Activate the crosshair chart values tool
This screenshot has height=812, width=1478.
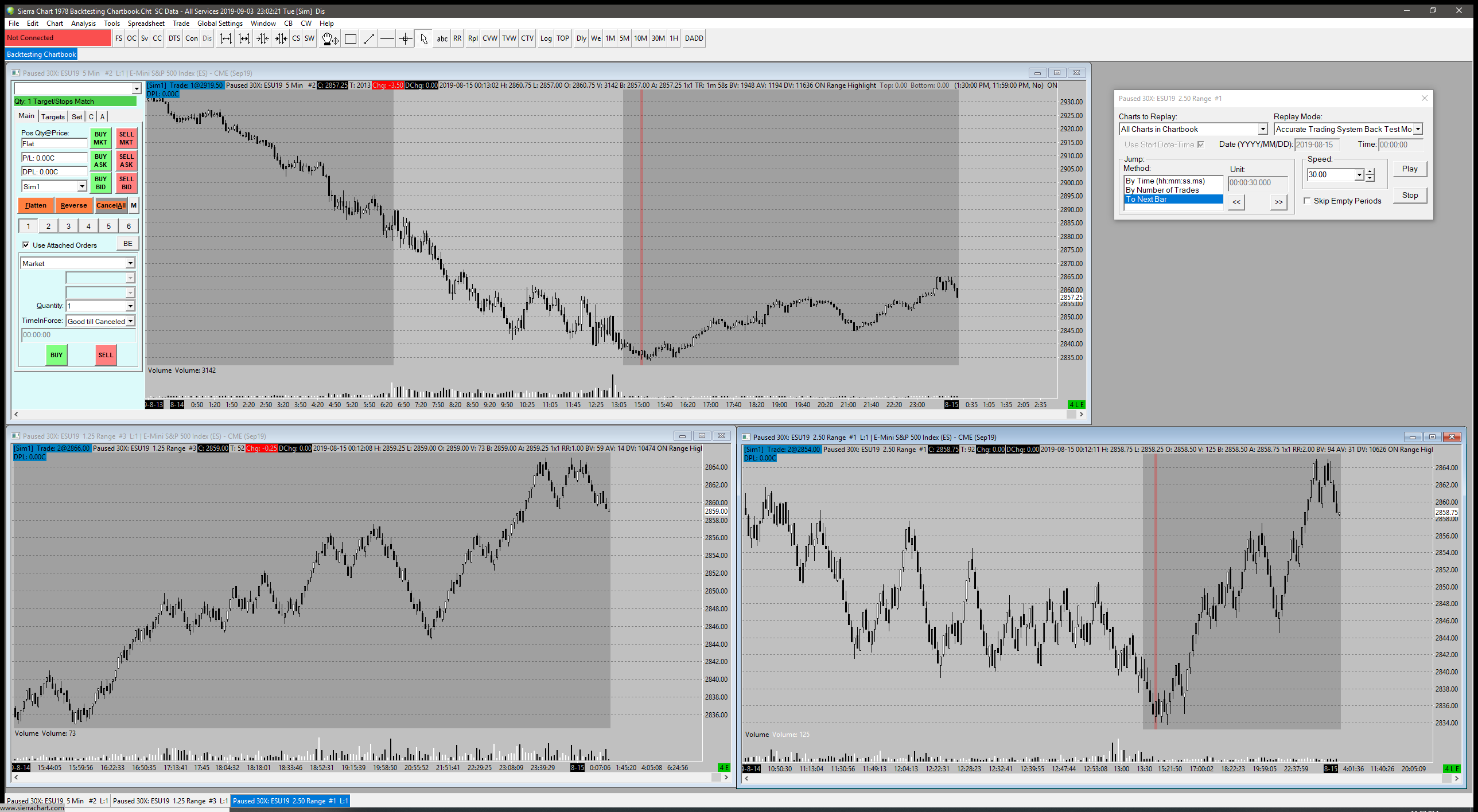405,38
